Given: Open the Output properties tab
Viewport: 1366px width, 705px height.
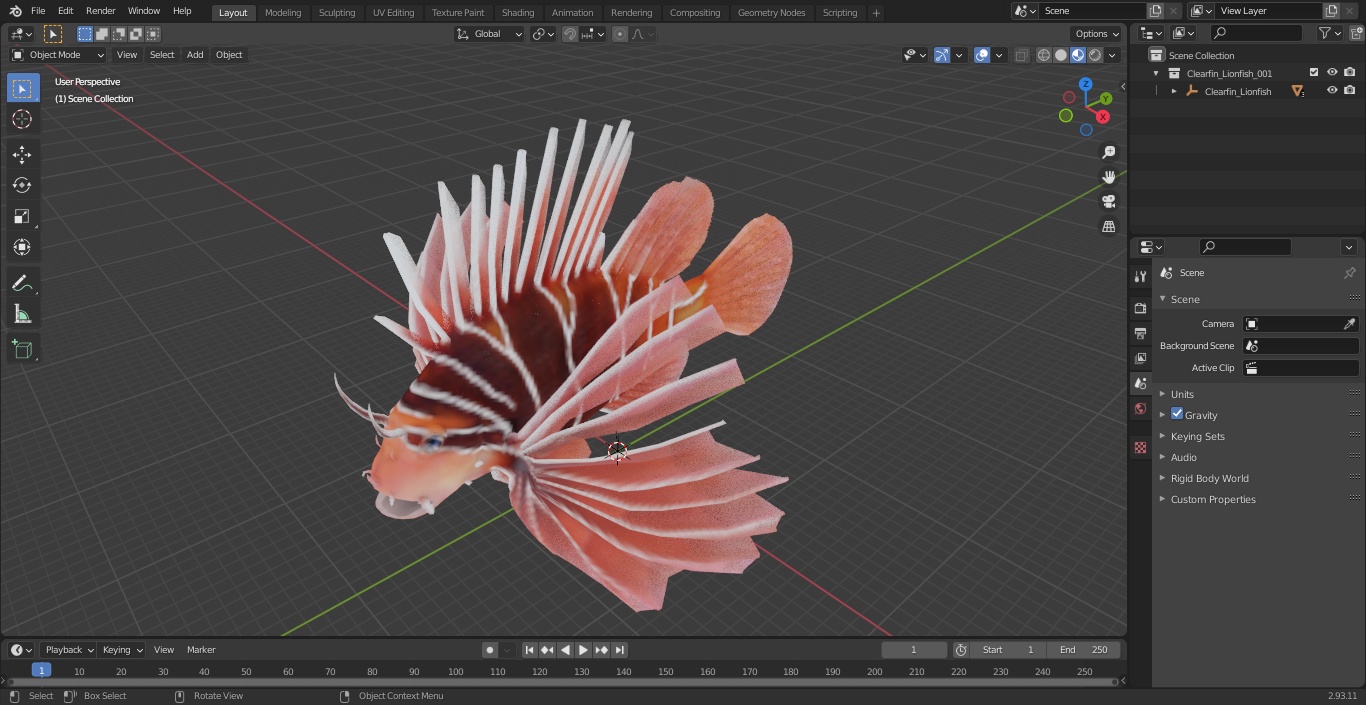Looking at the screenshot, I should click(1140, 333).
